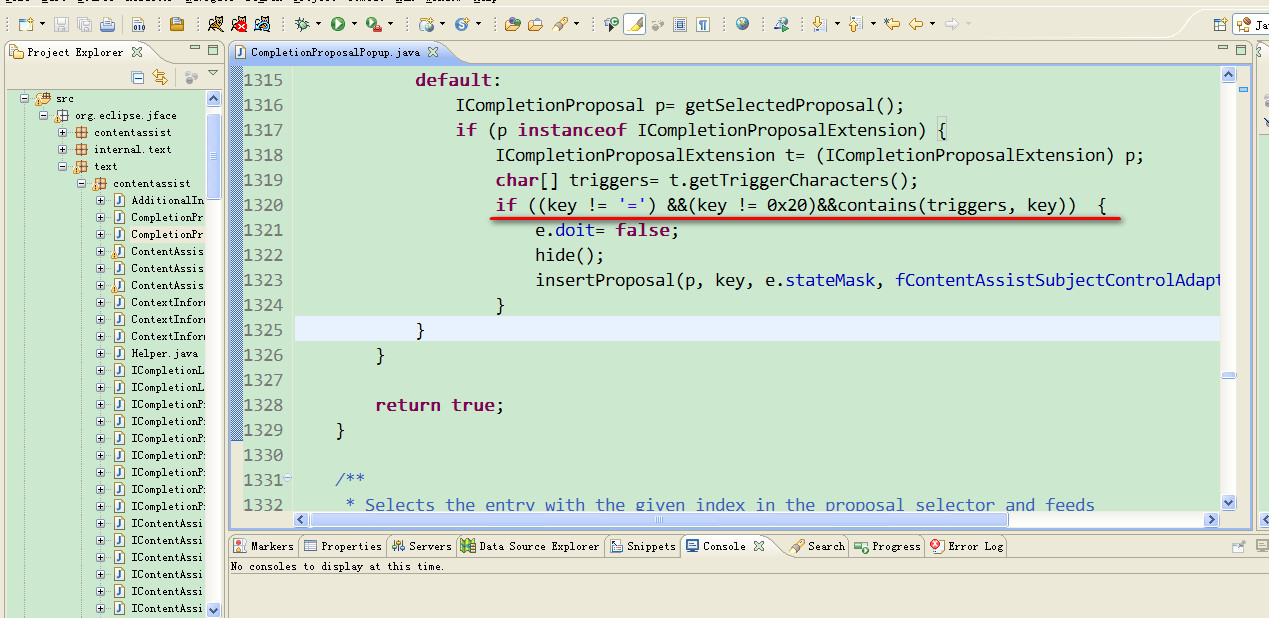Close the Project Explorer tab

(x=137, y=52)
